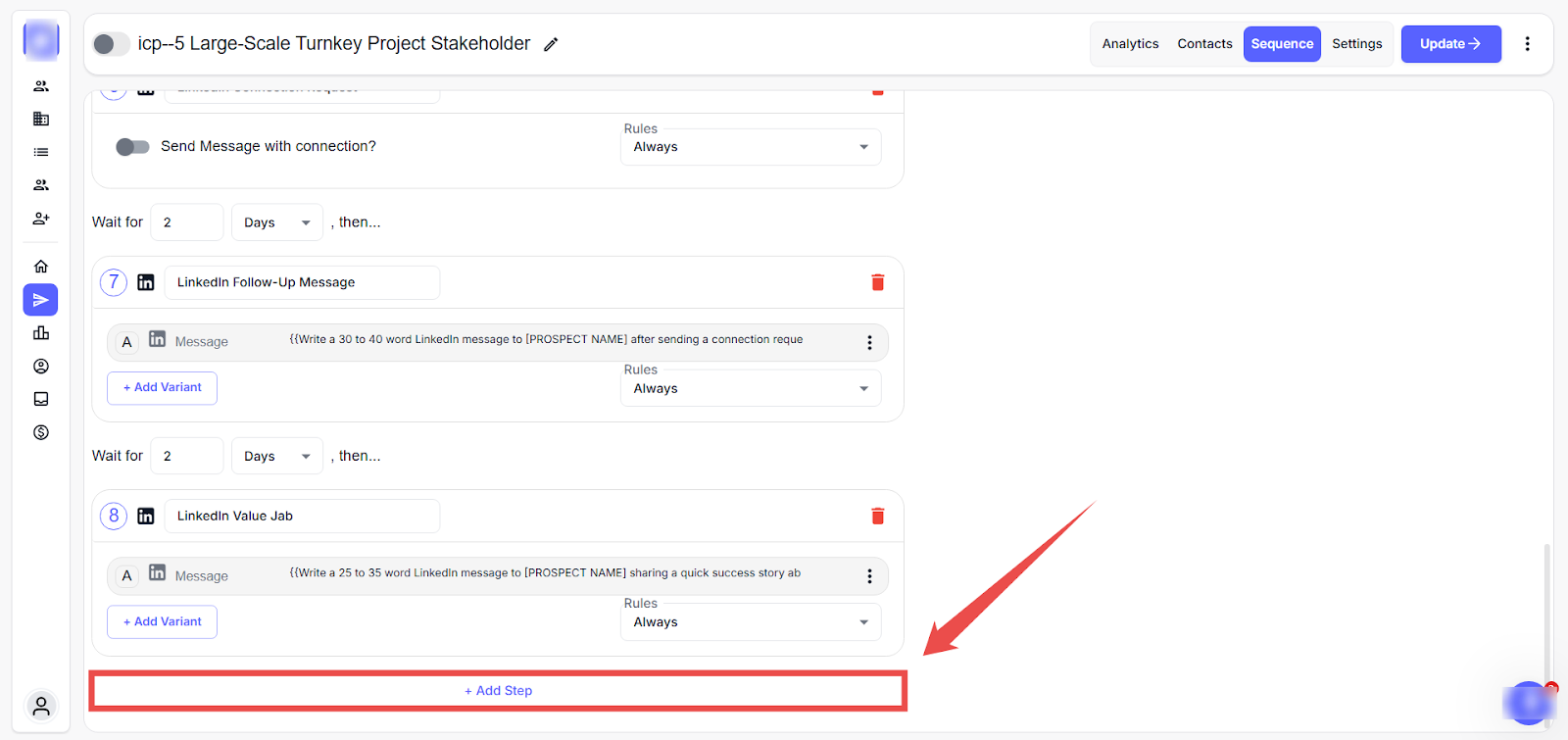
Task: Enable Send Message with connection toggle
Action: point(132,147)
